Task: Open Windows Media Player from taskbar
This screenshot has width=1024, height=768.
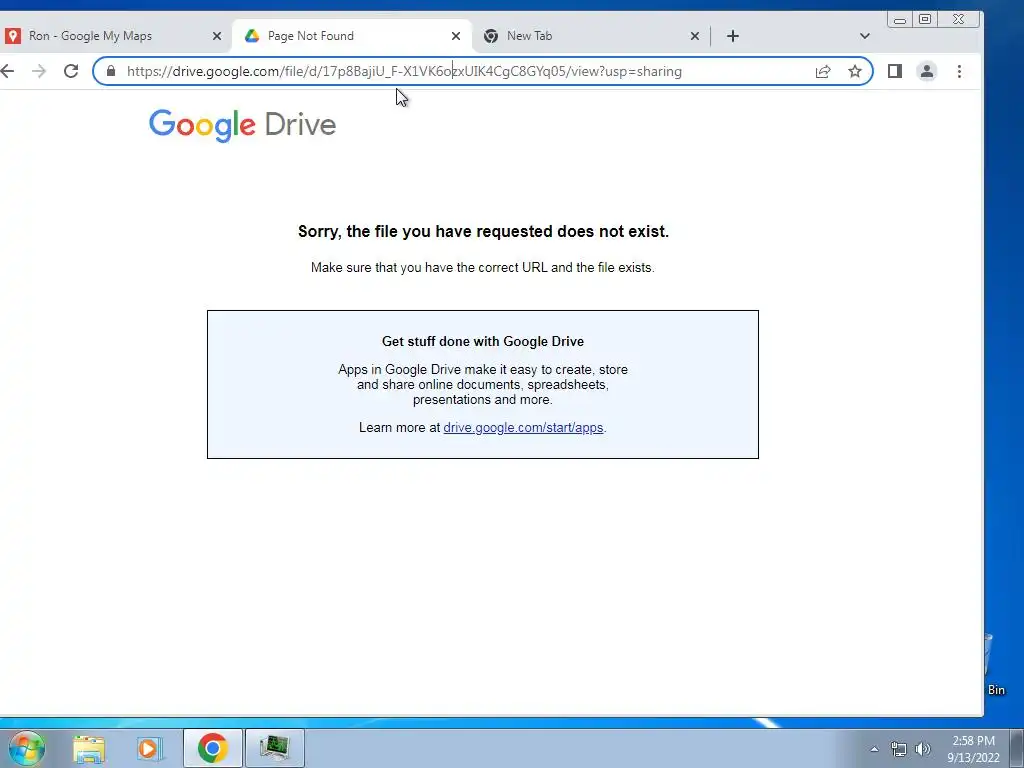Action: tap(149, 748)
